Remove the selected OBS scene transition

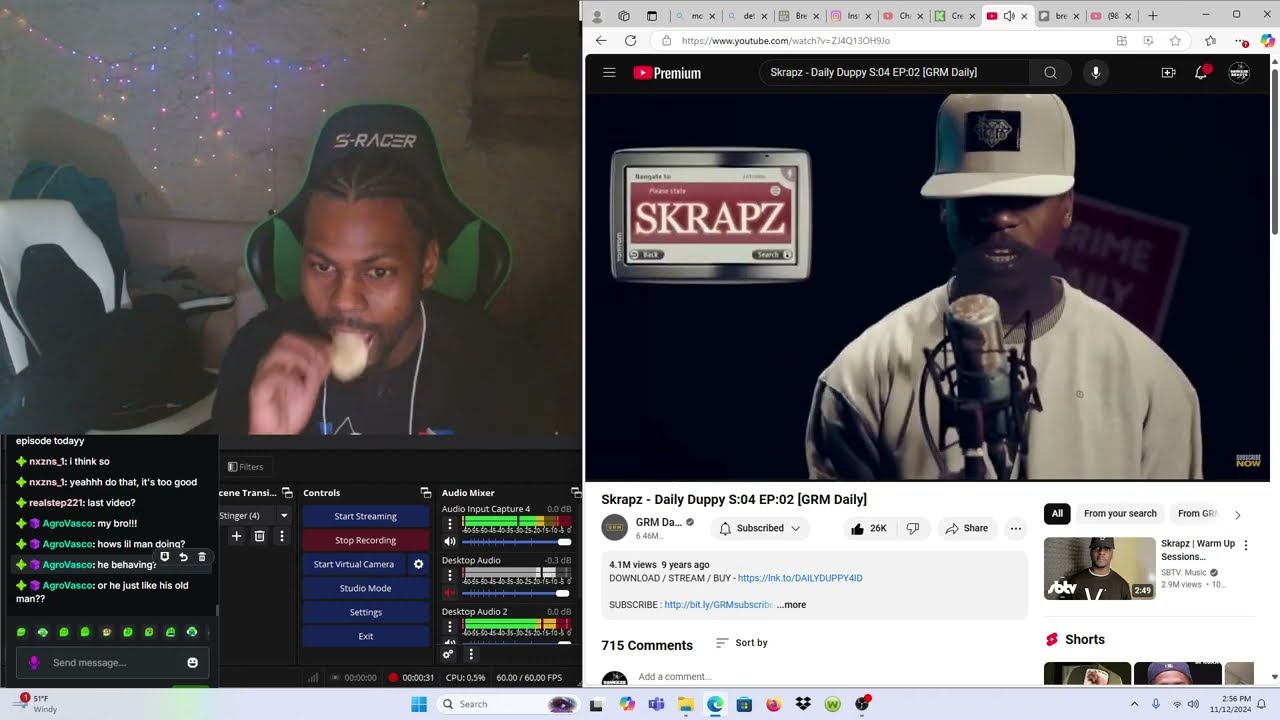pos(259,536)
